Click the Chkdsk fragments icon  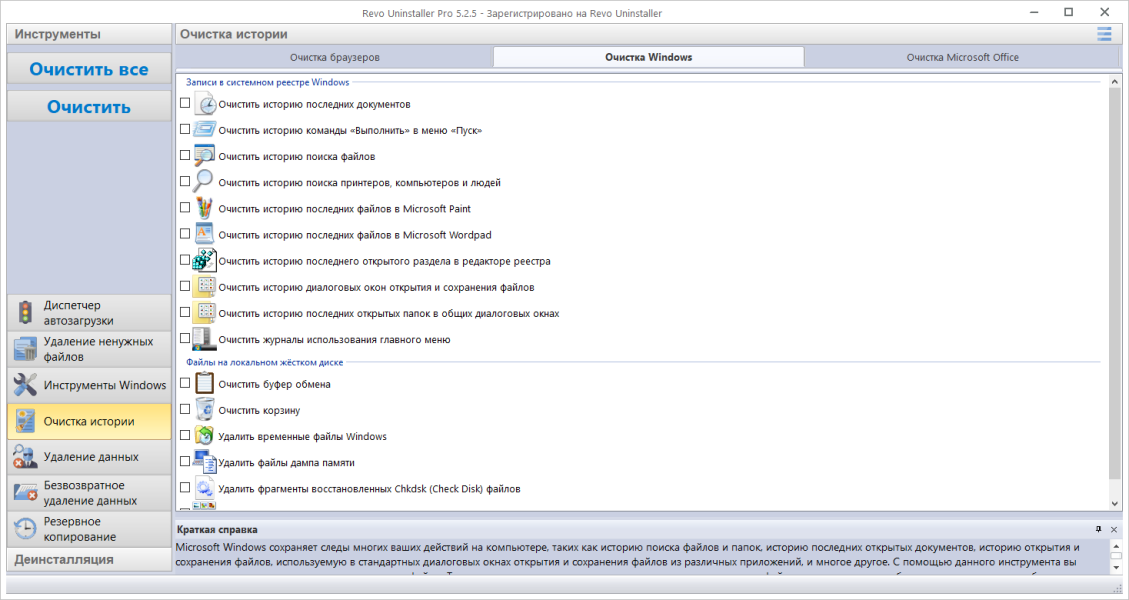click(205, 488)
